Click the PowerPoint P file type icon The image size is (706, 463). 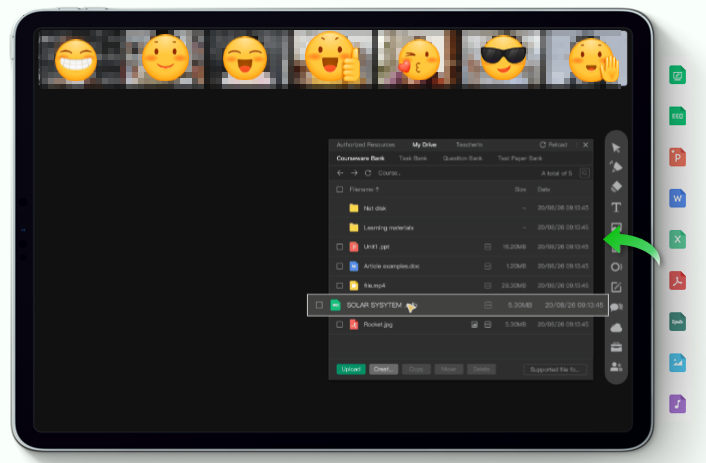click(677, 157)
